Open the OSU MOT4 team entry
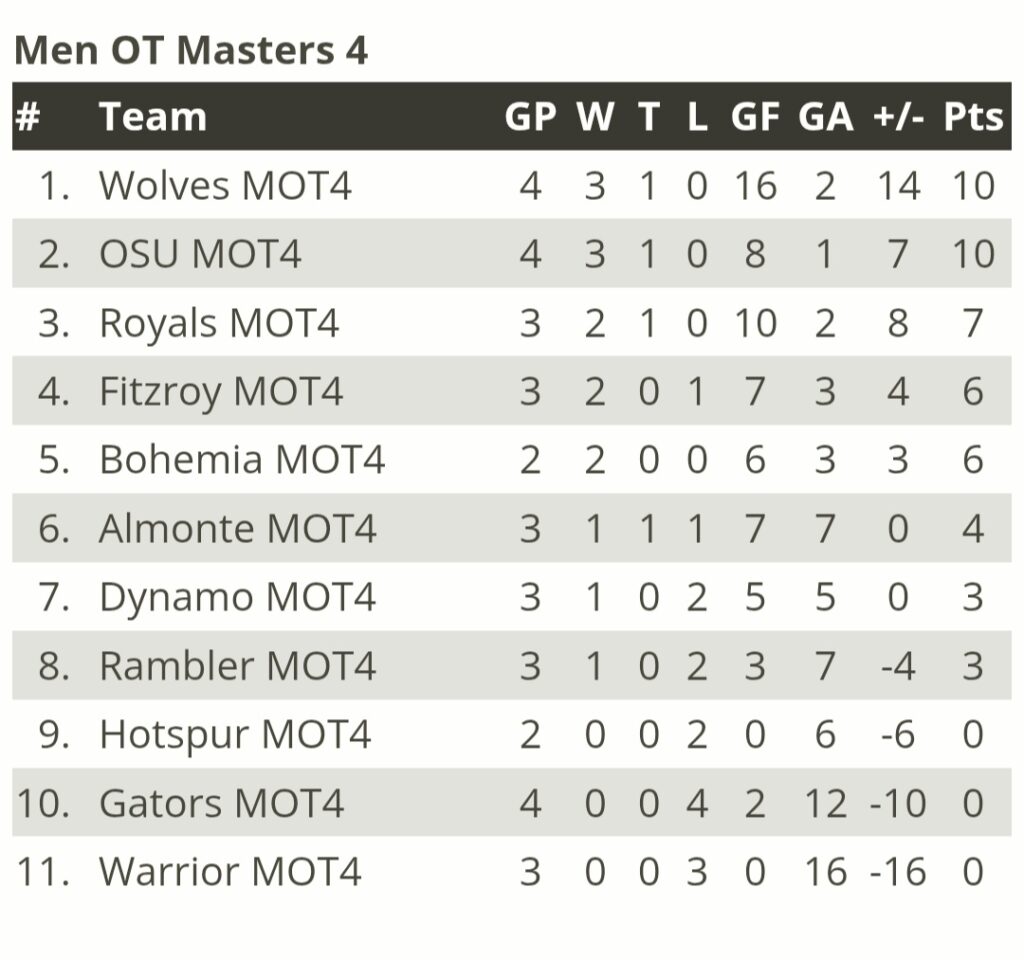Image resolution: width=1024 pixels, height=960 pixels. (200, 254)
